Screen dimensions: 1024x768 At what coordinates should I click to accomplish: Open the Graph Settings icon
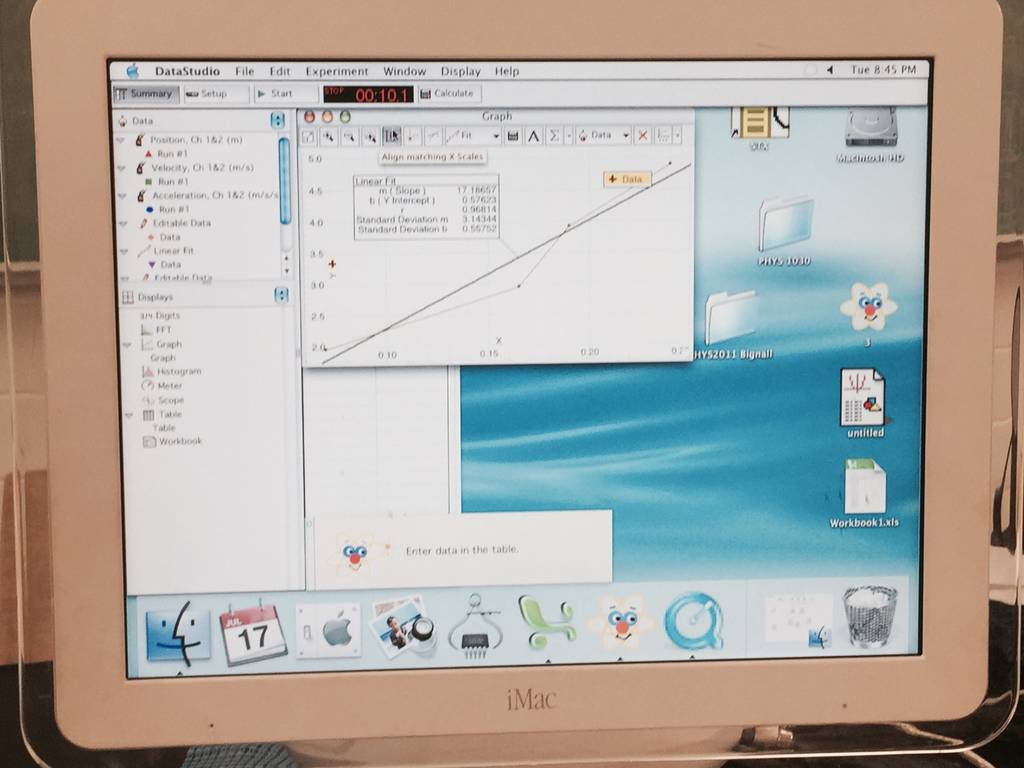click(663, 136)
